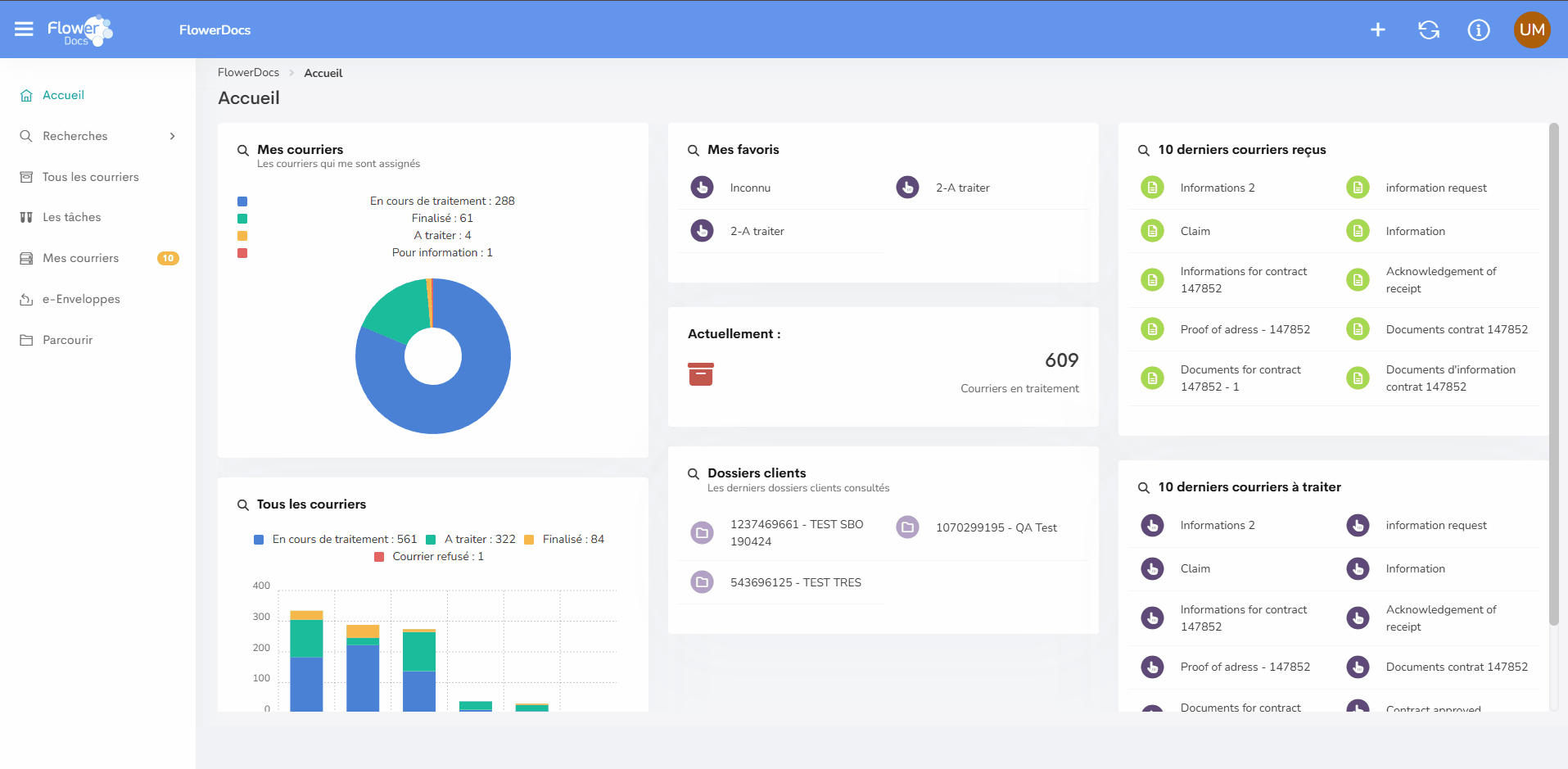Click the folder icon for 543696125 - TEST TRES
The image size is (1568, 769).
coord(702,582)
